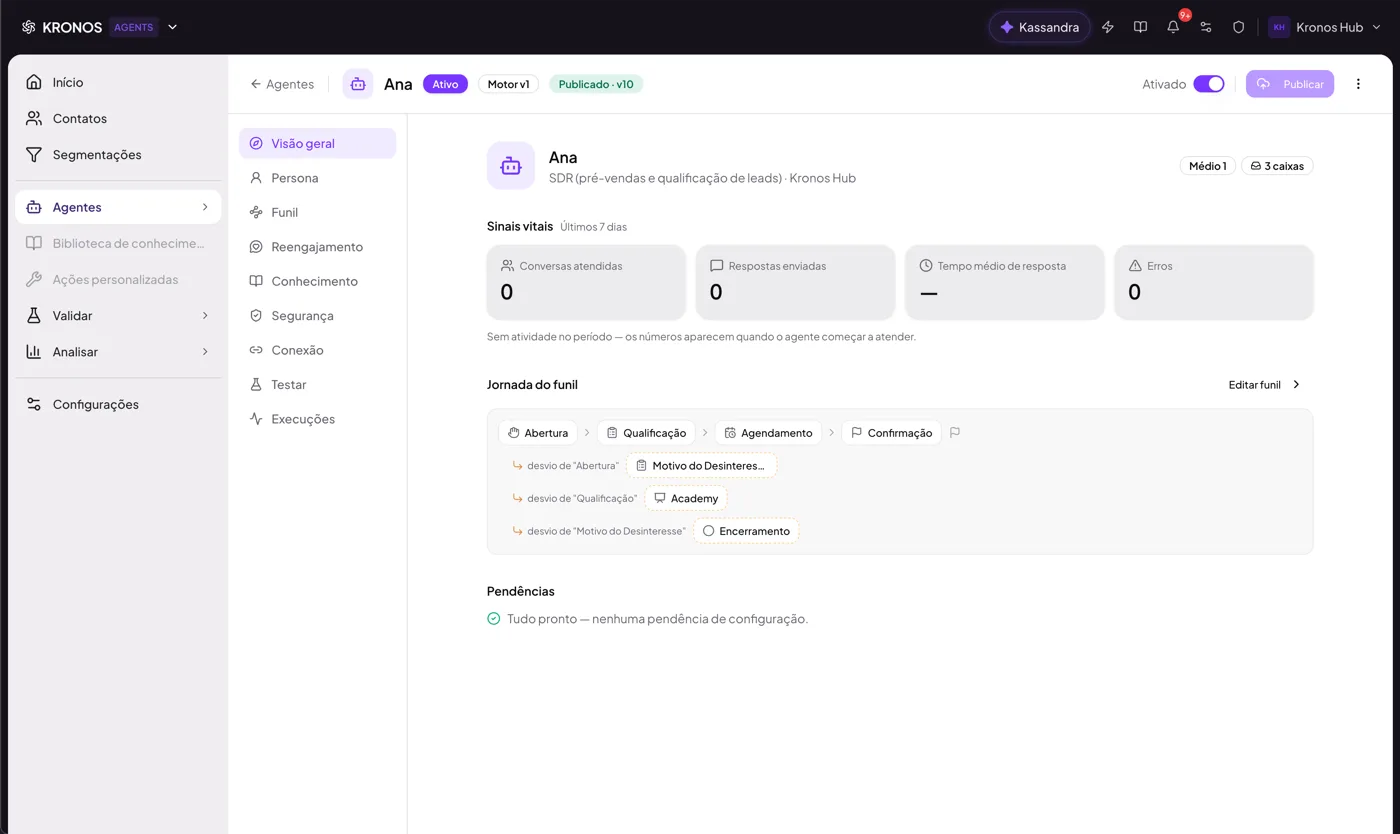Open the Testar tab
Screen dimensions: 1400x834
[x=317, y=385]
